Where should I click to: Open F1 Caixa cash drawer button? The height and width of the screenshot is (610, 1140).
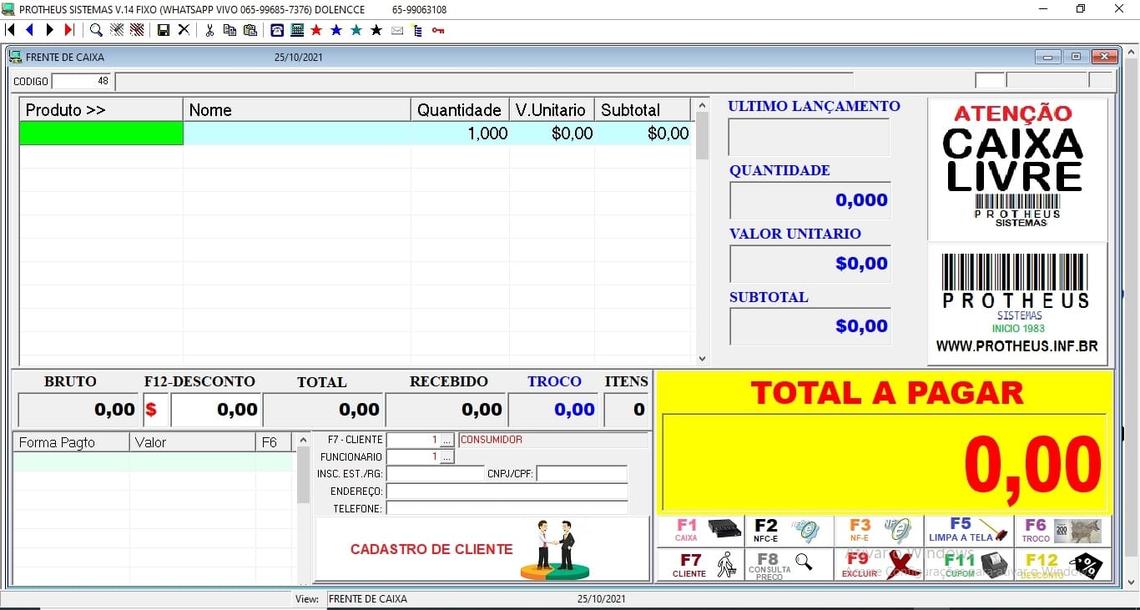point(700,531)
